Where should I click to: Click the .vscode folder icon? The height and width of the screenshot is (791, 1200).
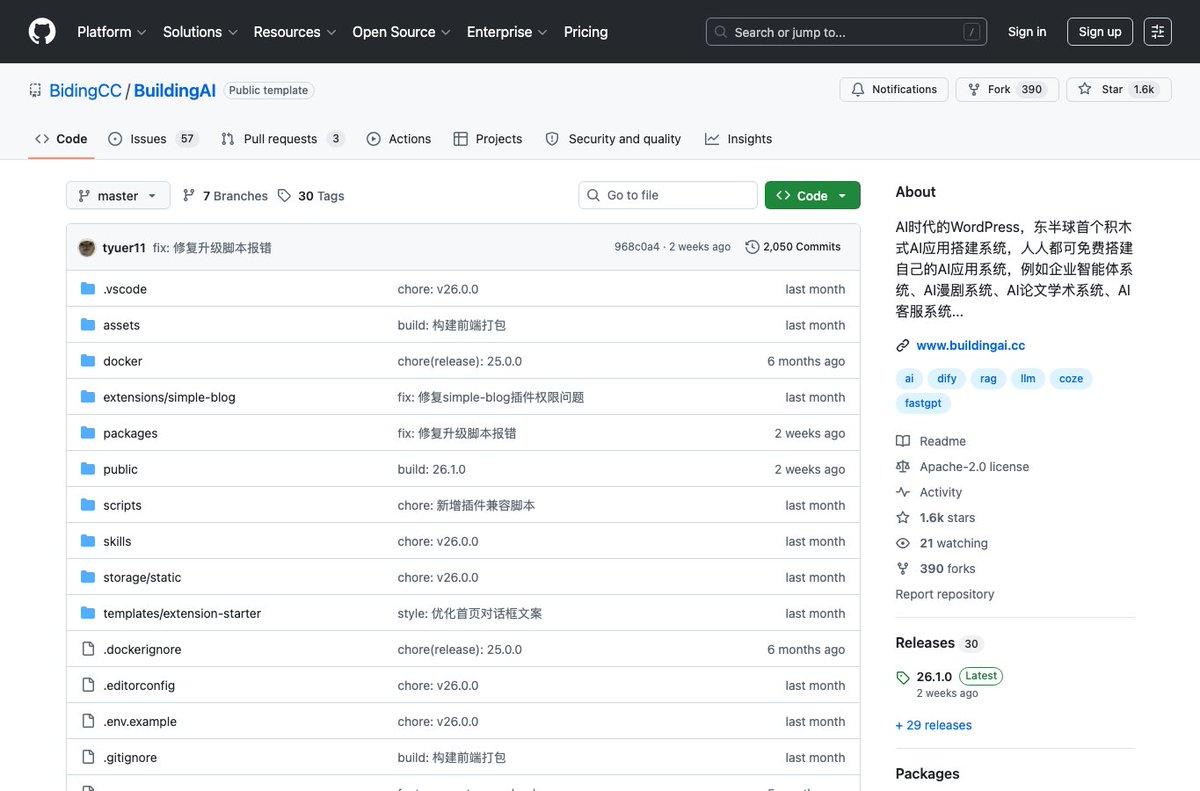tap(87, 289)
